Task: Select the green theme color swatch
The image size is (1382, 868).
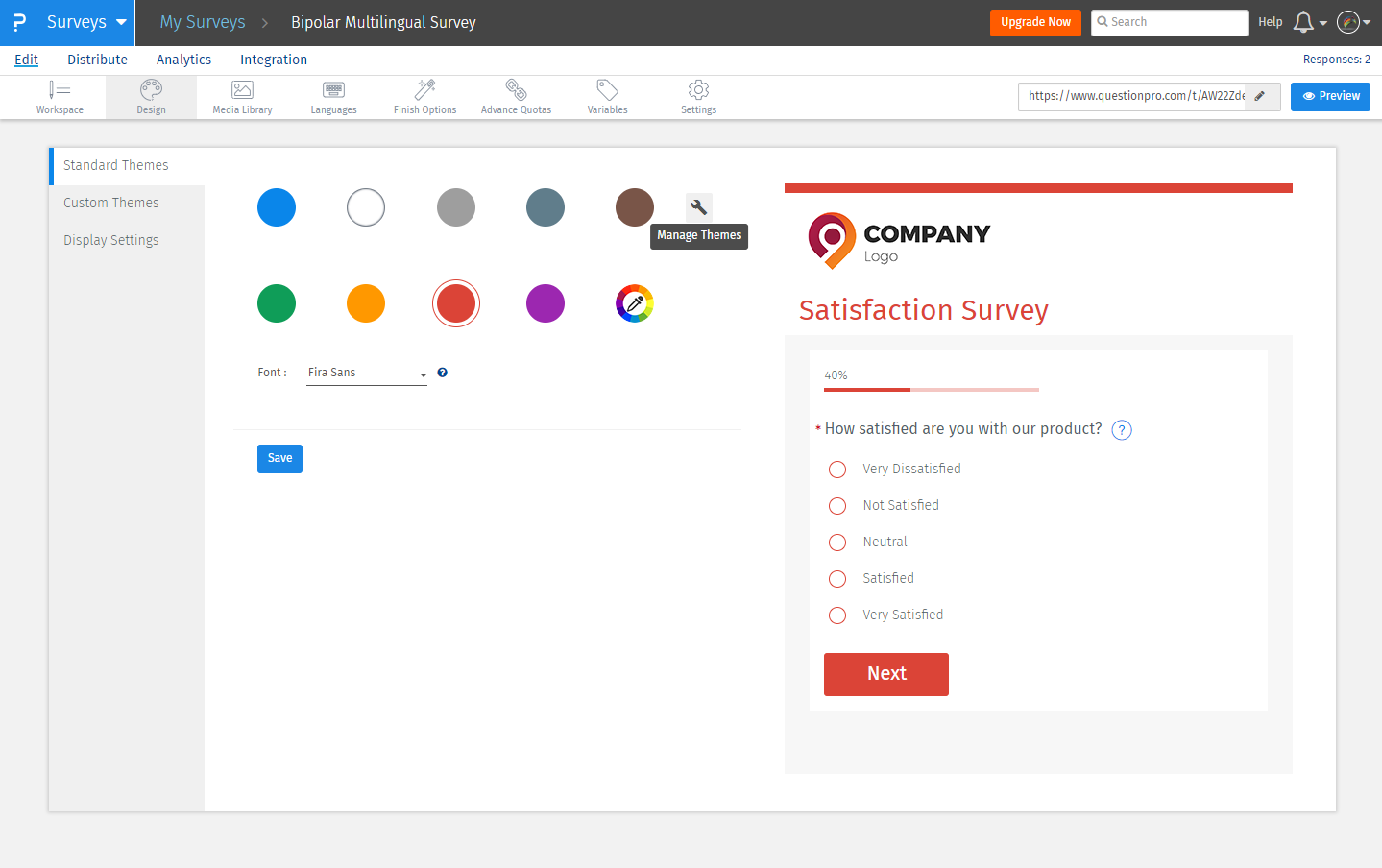Action: tap(277, 302)
